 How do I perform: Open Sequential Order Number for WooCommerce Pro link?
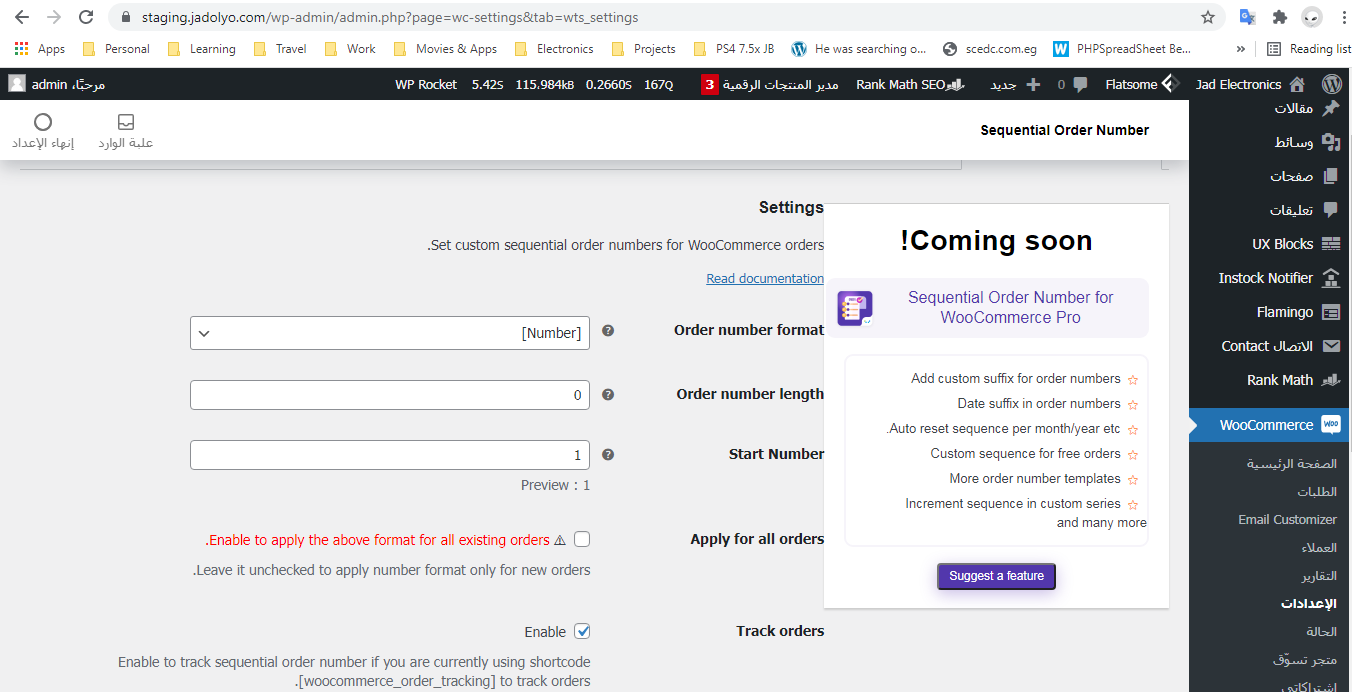[x=1010, y=307]
